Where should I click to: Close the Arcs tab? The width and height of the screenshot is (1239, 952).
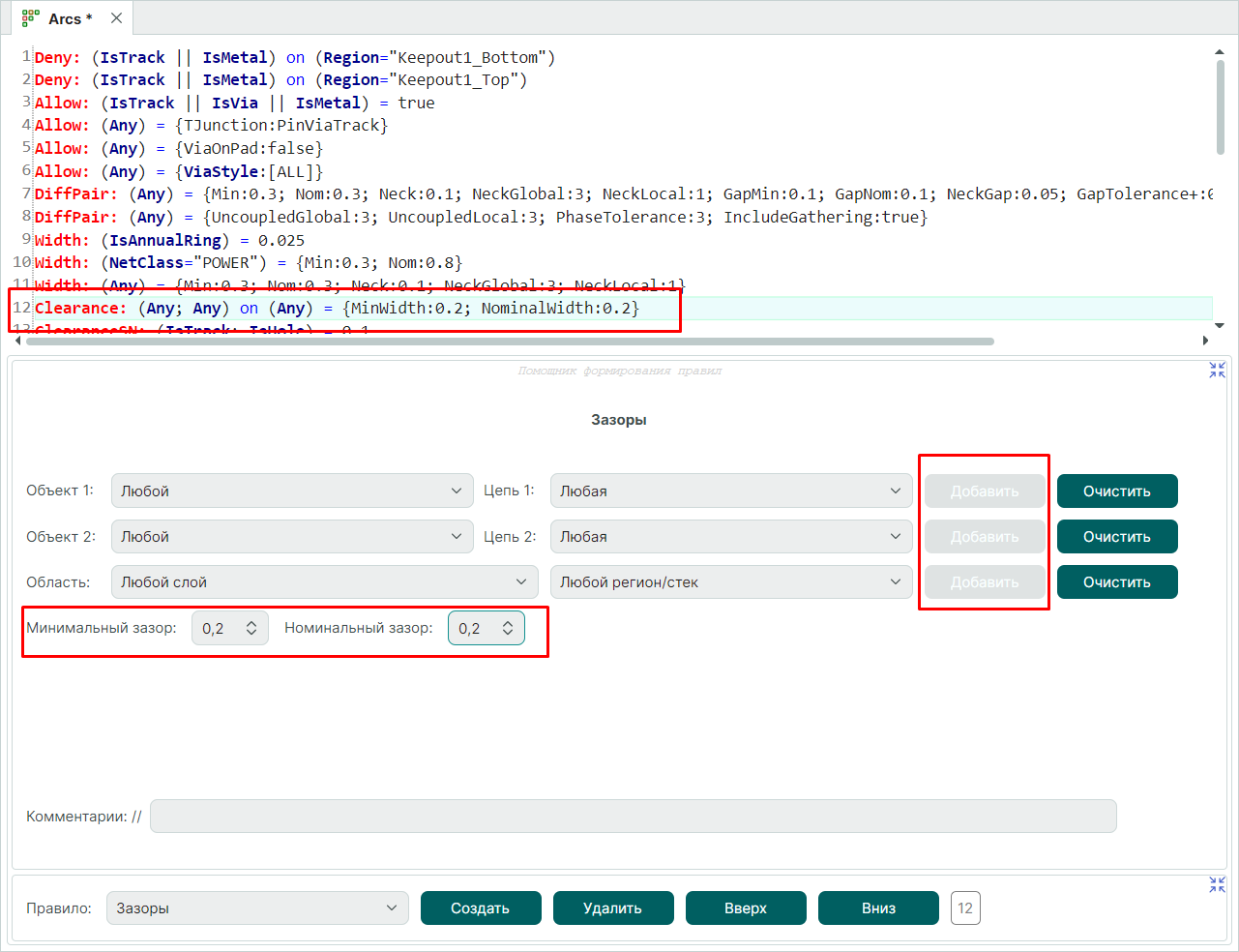click(x=116, y=18)
